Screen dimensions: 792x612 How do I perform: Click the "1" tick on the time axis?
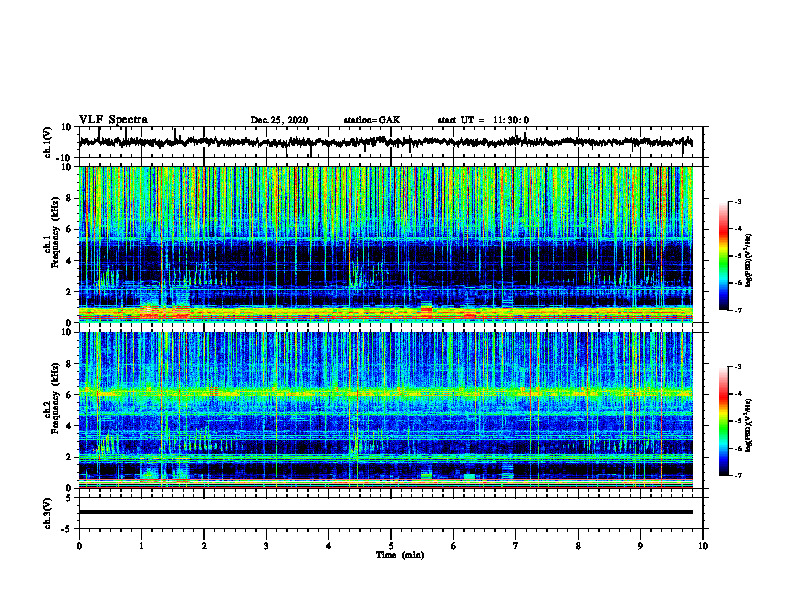click(x=141, y=546)
